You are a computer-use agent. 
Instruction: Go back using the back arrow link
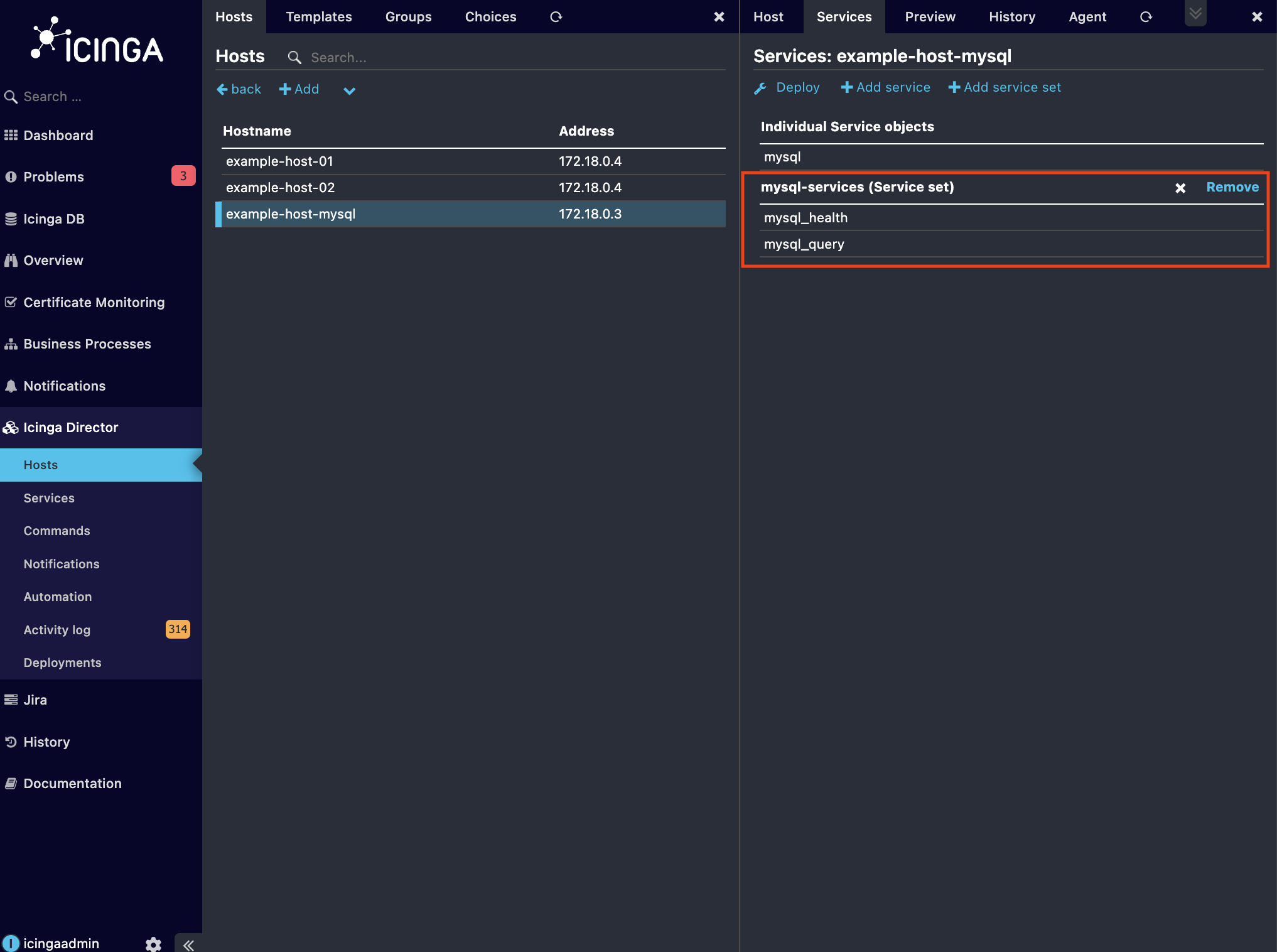(x=239, y=89)
